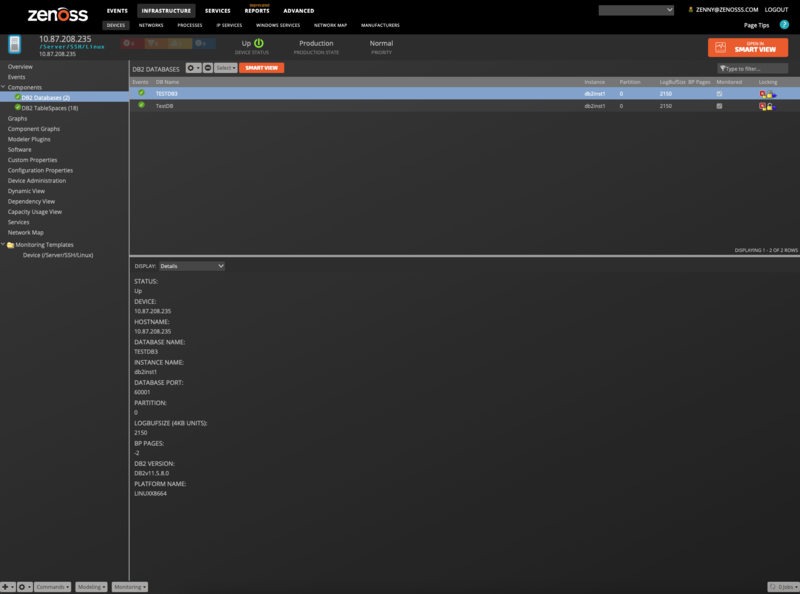The height and width of the screenshot is (594, 800).
Task: Open the 0 Jobs button
Action: [x=783, y=587]
